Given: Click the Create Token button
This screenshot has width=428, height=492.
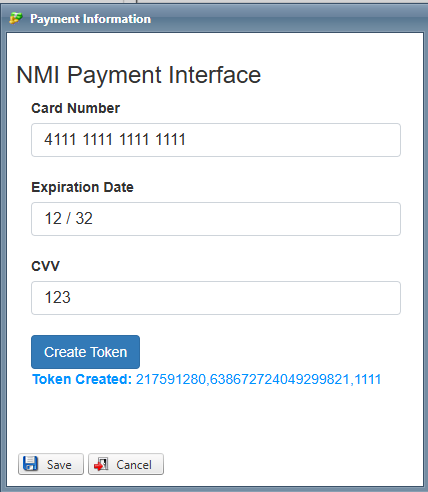Looking at the screenshot, I should tap(85, 352).
